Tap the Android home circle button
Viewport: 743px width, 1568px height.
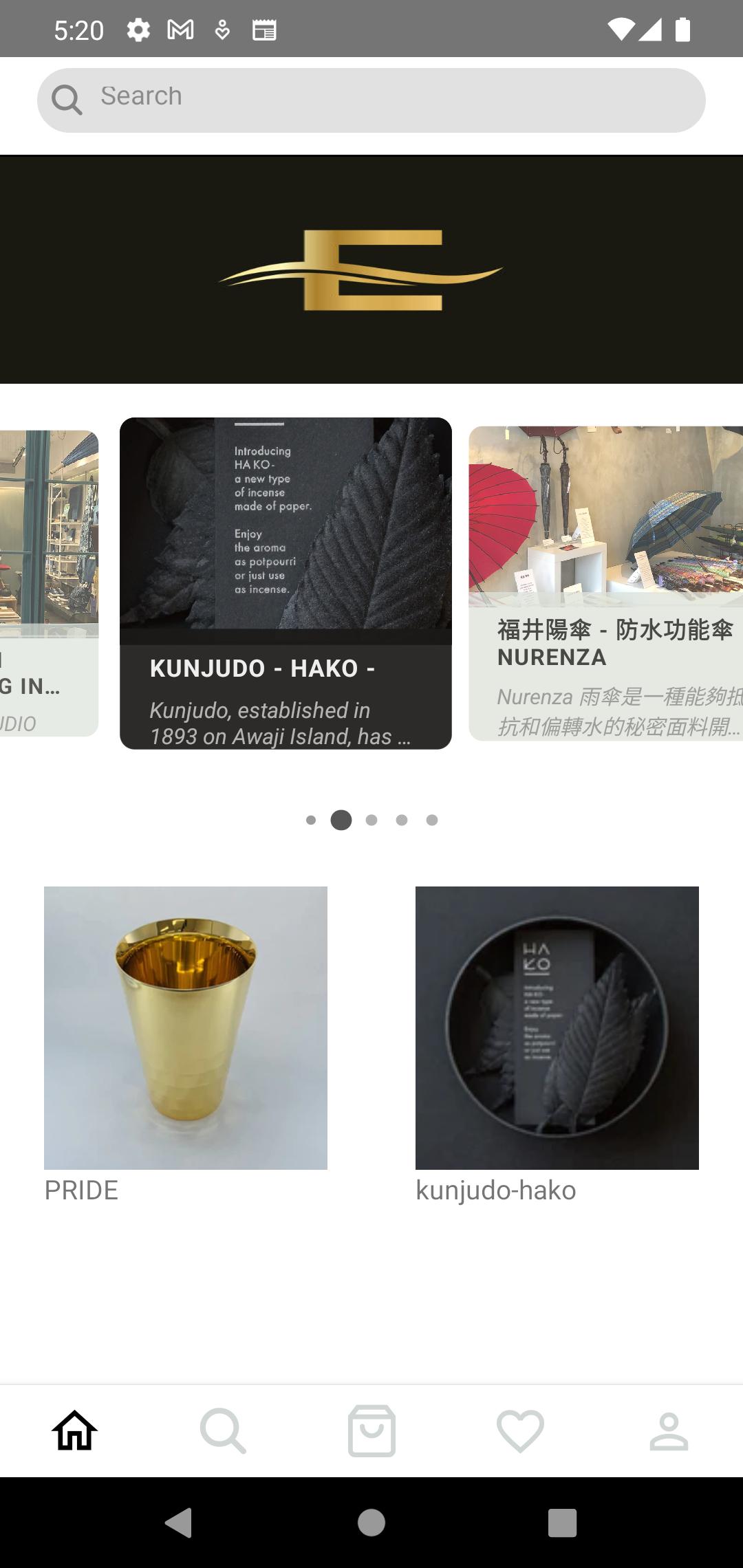click(371, 1523)
